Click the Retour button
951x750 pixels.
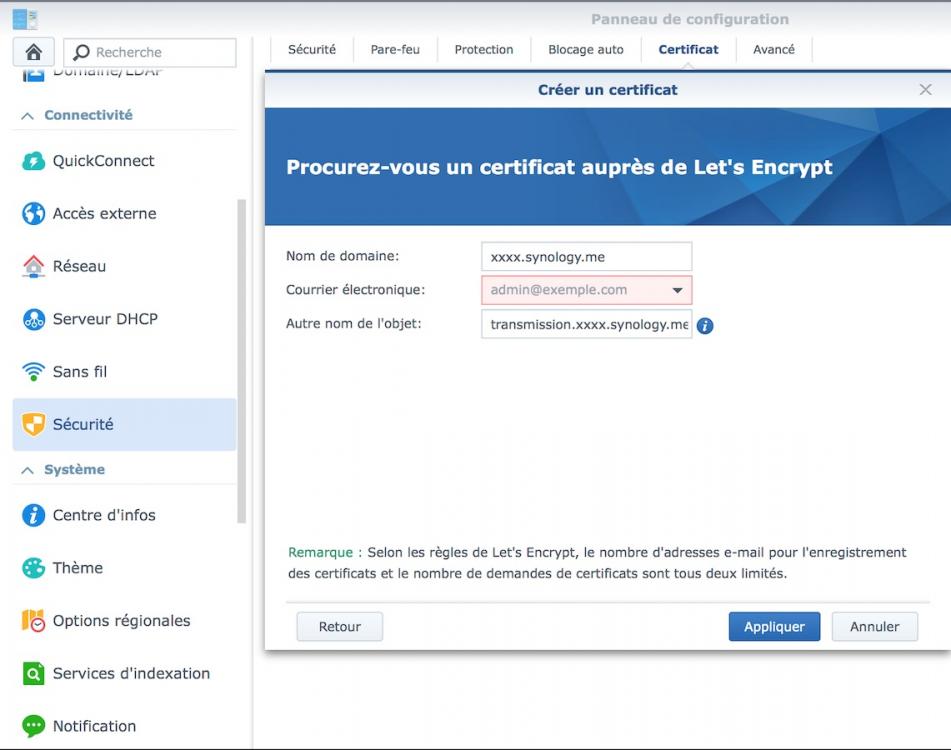(x=339, y=627)
